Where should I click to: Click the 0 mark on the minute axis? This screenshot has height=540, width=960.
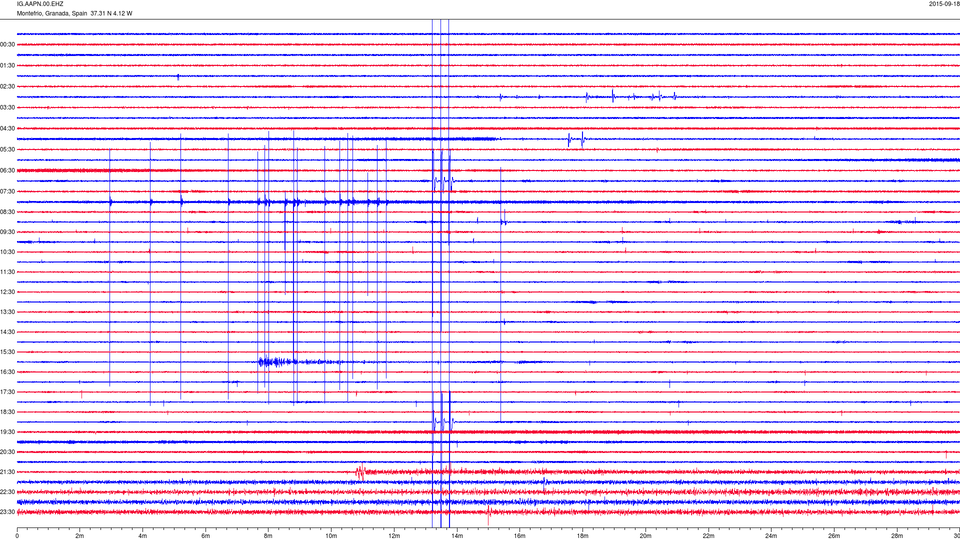[17, 536]
